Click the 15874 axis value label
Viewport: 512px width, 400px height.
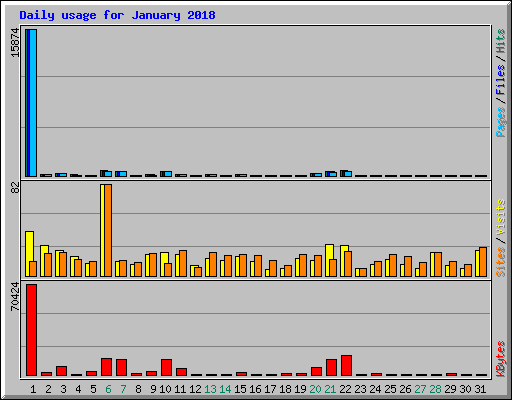15,42
